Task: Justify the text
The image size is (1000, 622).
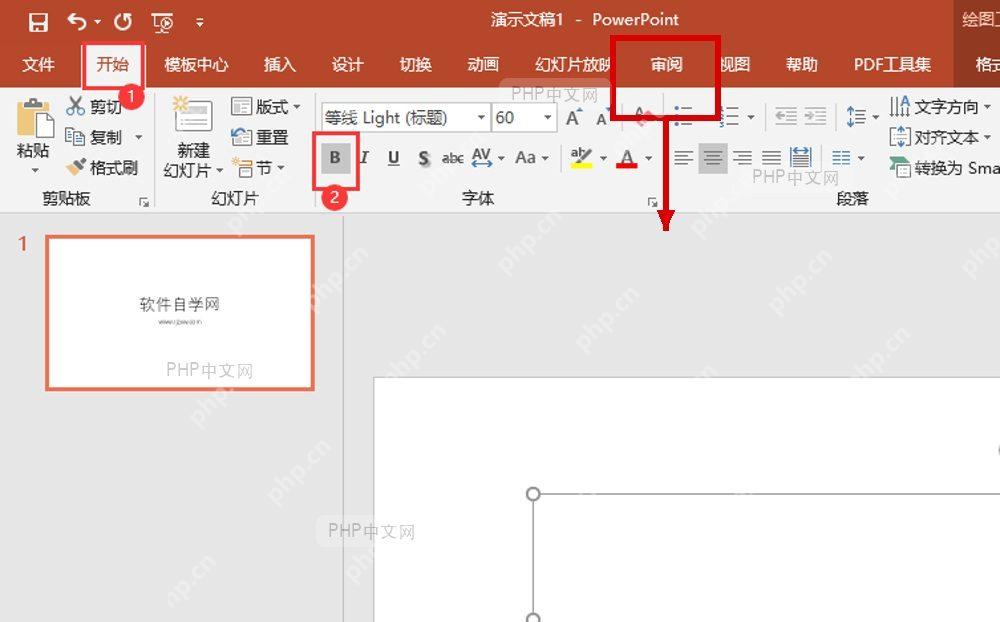Action: click(771, 158)
